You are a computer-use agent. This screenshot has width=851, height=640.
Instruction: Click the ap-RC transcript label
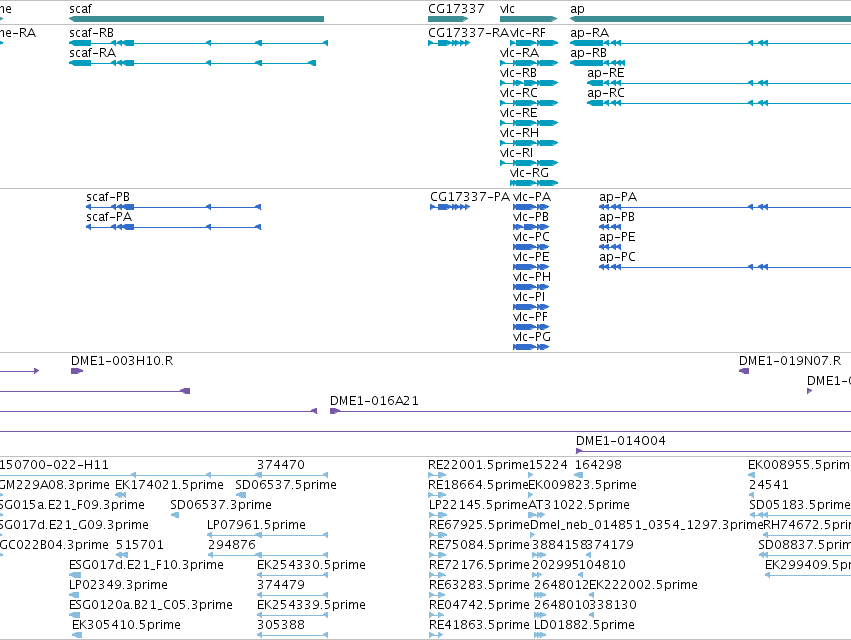pos(606,93)
